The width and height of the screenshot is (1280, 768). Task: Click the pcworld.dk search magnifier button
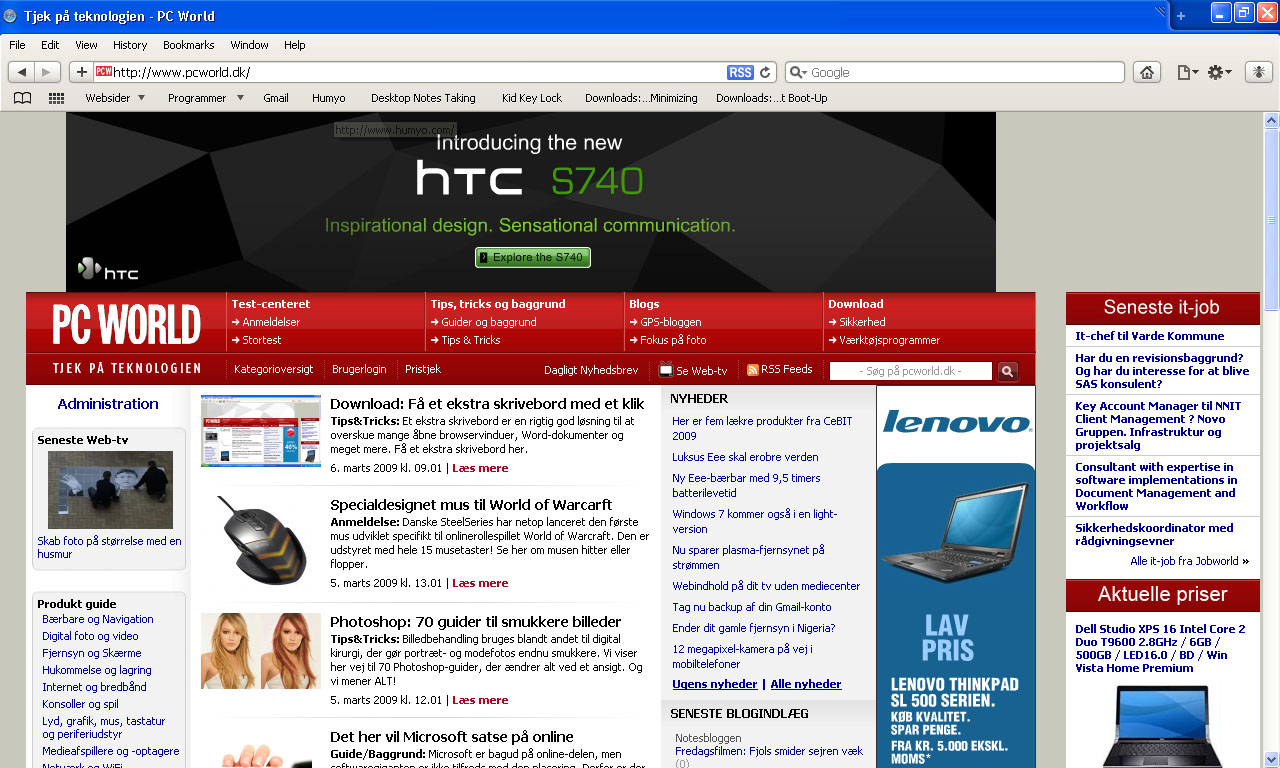point(1007,371)
